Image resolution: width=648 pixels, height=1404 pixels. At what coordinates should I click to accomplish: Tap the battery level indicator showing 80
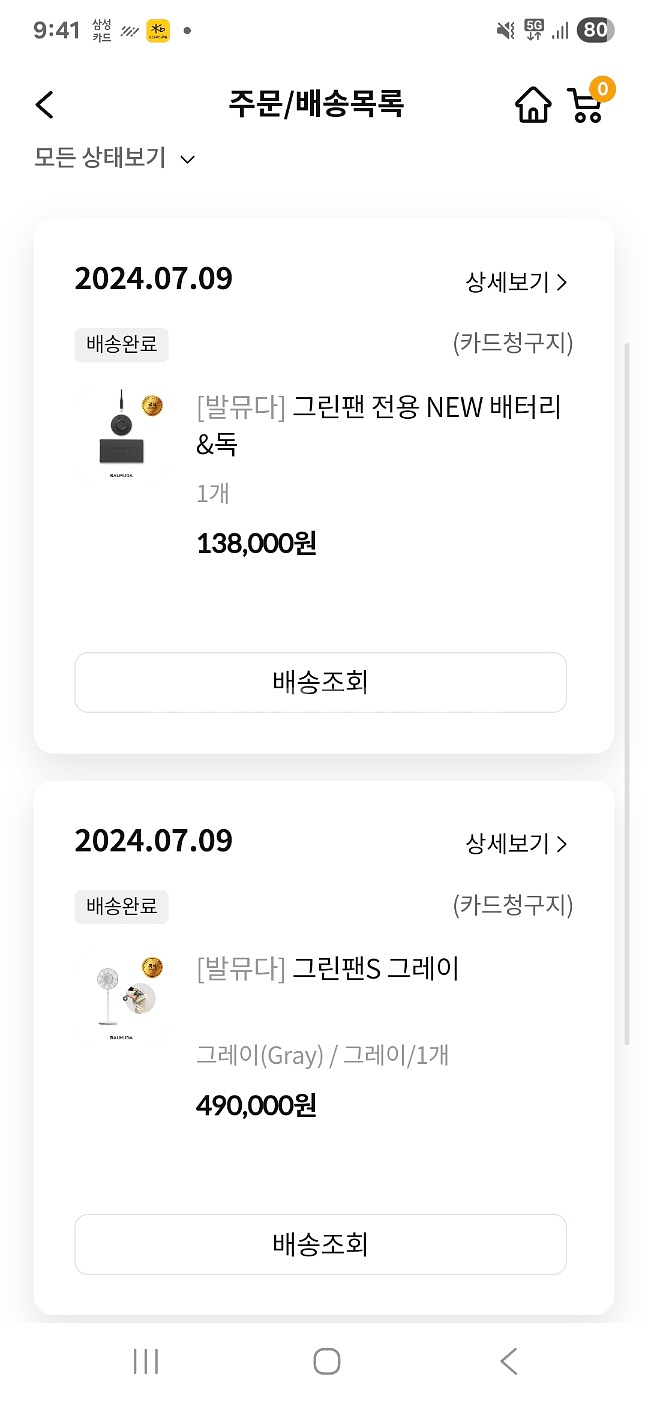(596, 30)
